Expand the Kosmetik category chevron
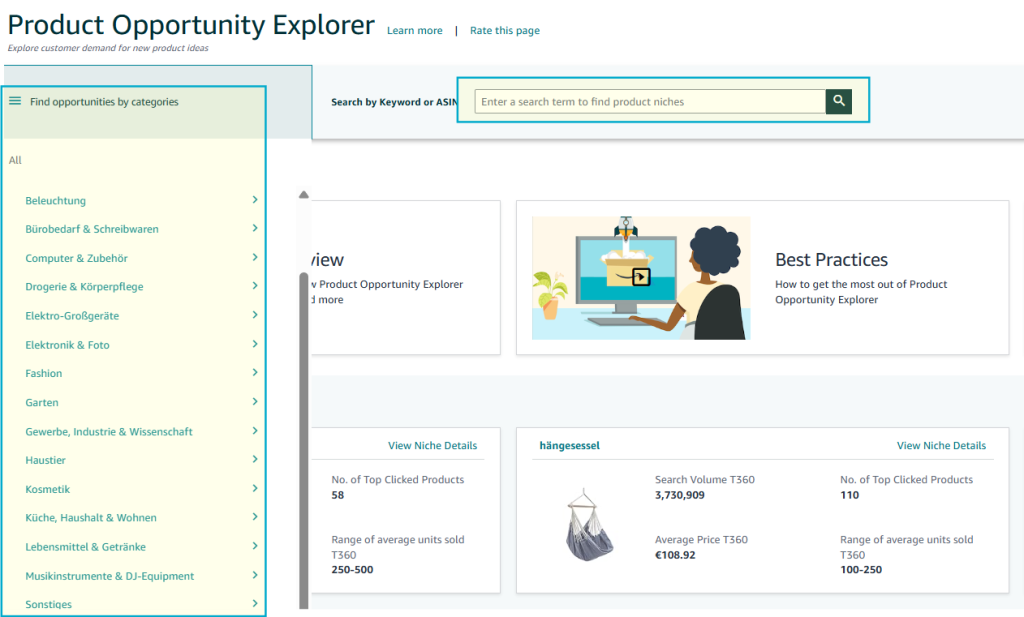Viewport: 1024px width, 617px height. tap(255, 489)
